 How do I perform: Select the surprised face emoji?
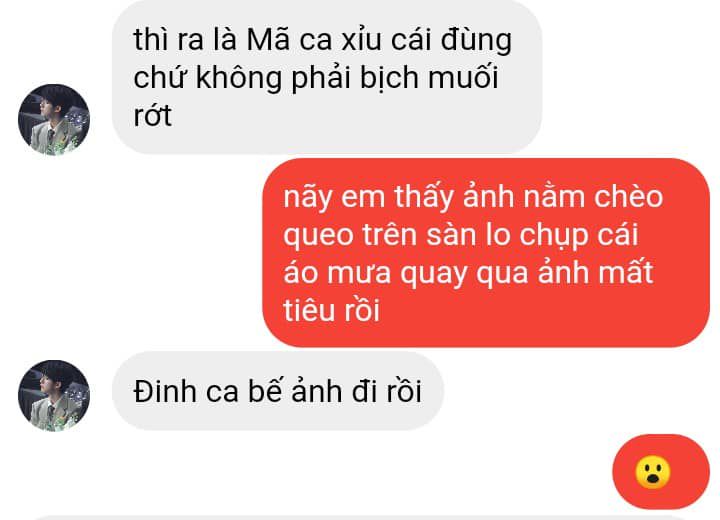(x=652, y=472)
